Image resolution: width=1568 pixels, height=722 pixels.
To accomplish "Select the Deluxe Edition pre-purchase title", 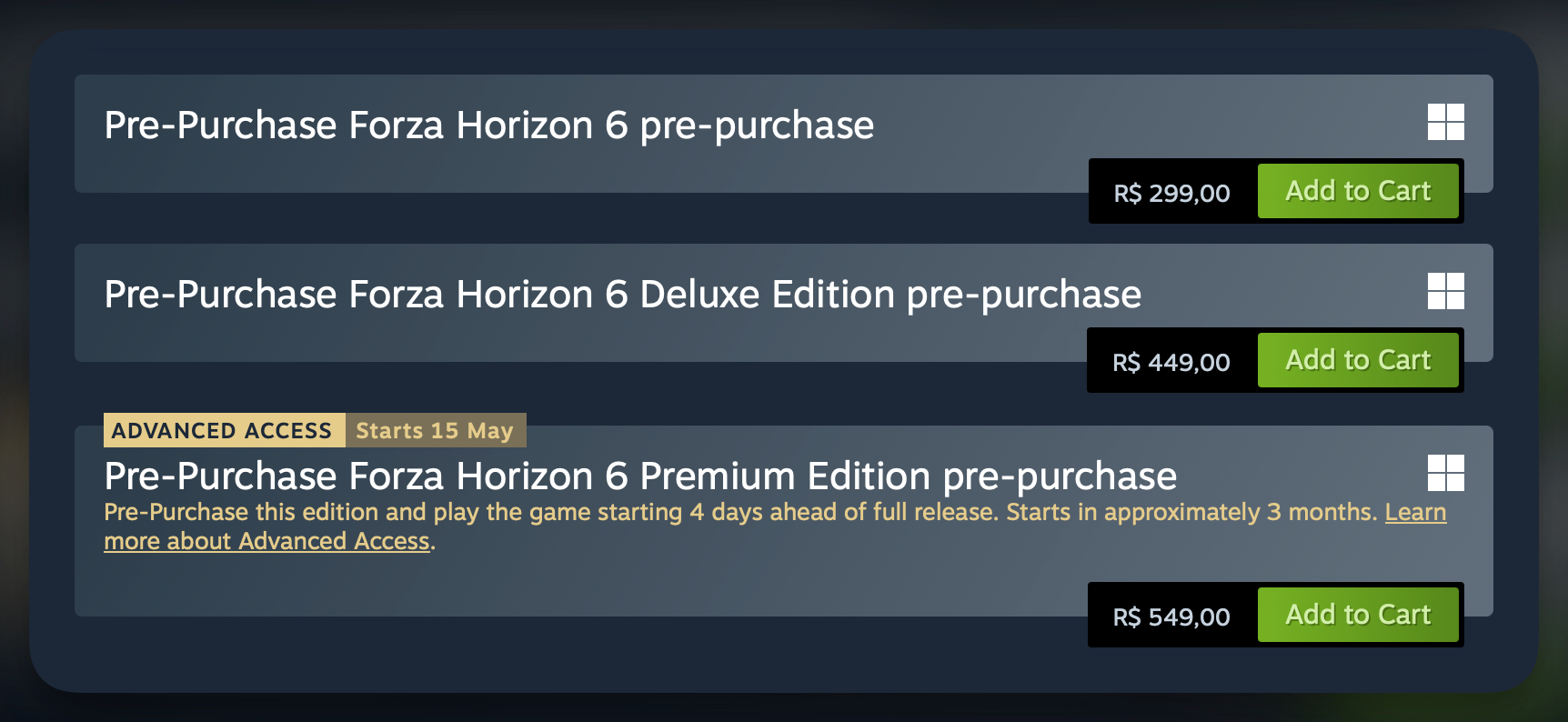I will (622, 295).
